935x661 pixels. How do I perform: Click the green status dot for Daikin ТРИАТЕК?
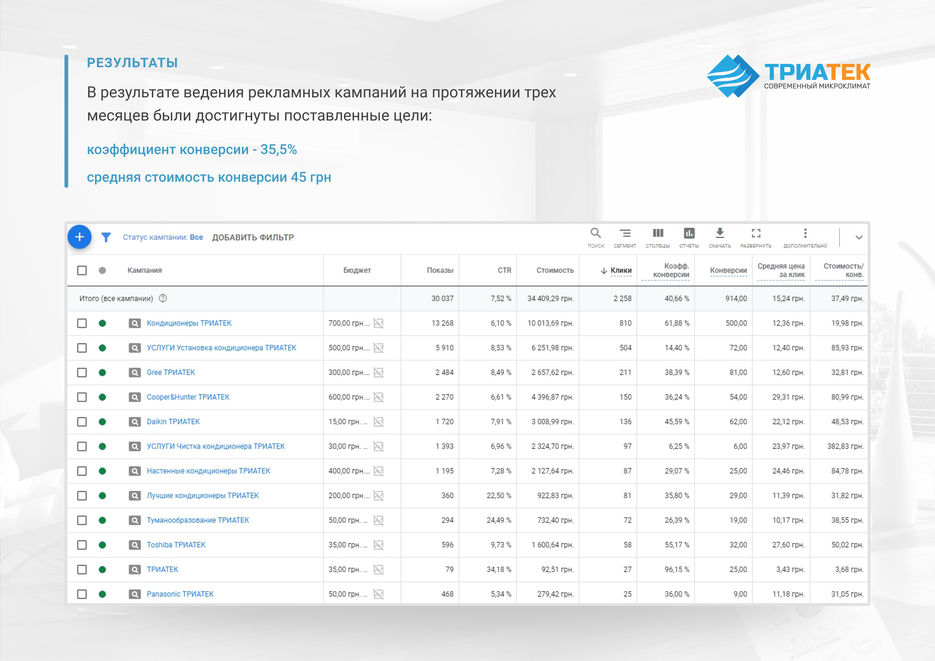click(x=102, y=421)
